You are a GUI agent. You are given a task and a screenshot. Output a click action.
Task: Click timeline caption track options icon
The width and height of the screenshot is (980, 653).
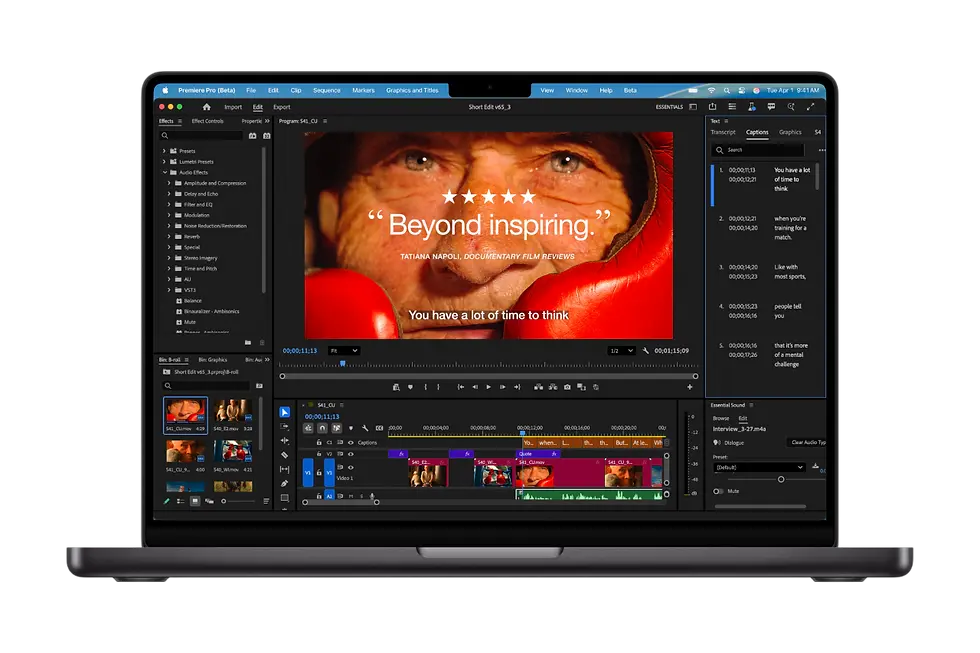[379, 428]
